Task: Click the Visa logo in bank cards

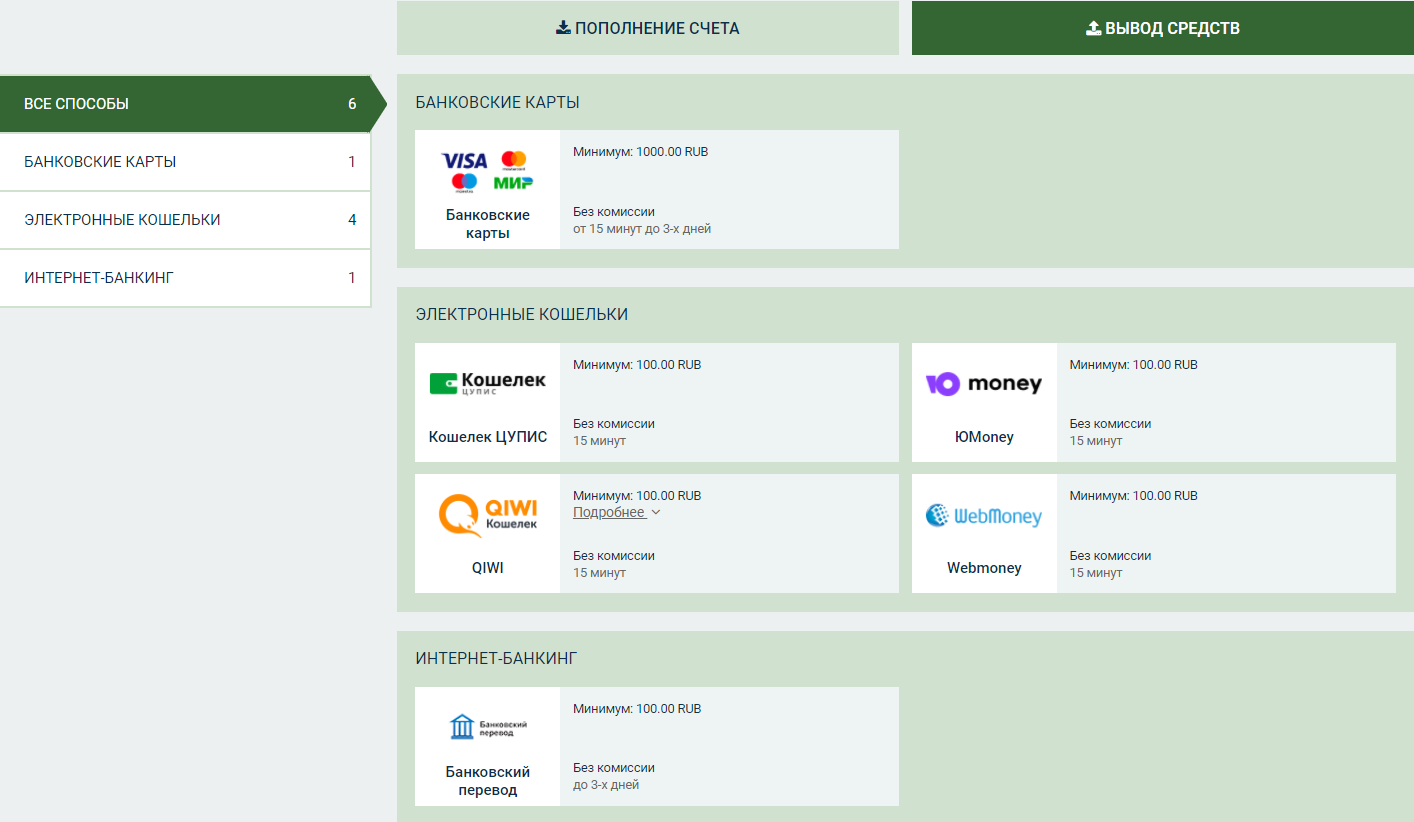Action: coord(464,161)
